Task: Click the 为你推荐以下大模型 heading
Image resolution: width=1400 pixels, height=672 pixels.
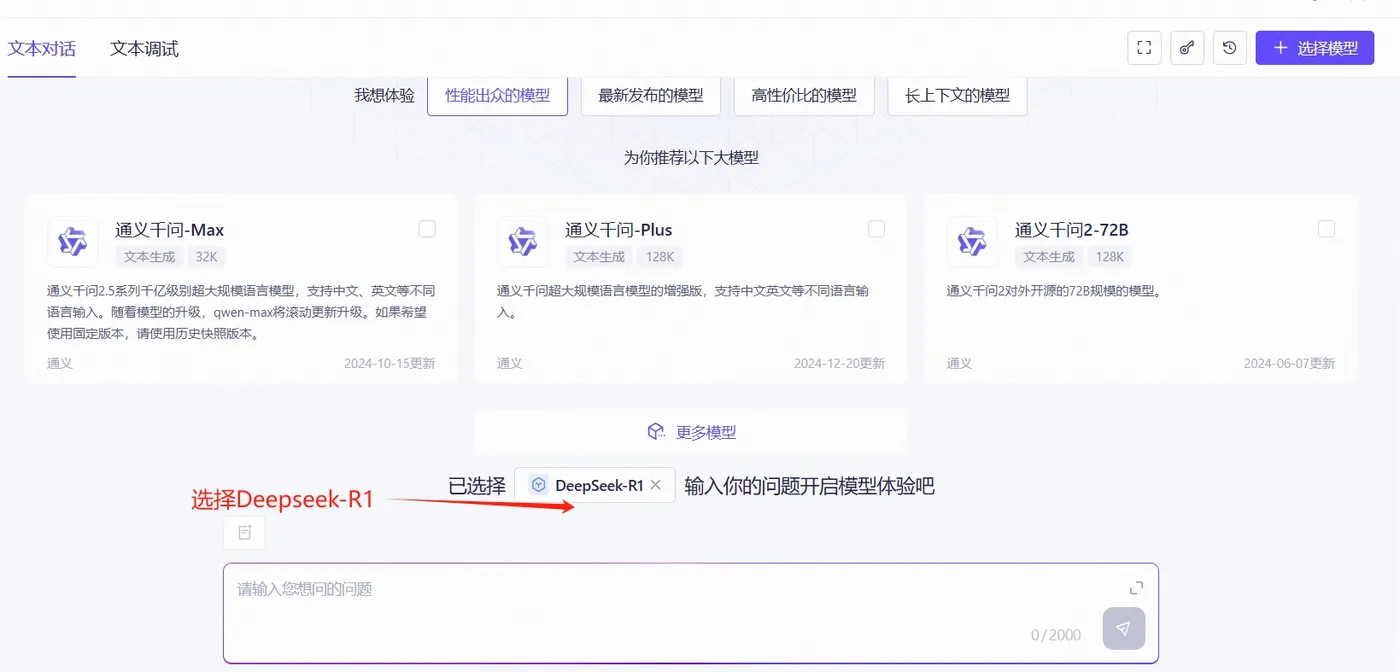Action: tap(691, 157)
